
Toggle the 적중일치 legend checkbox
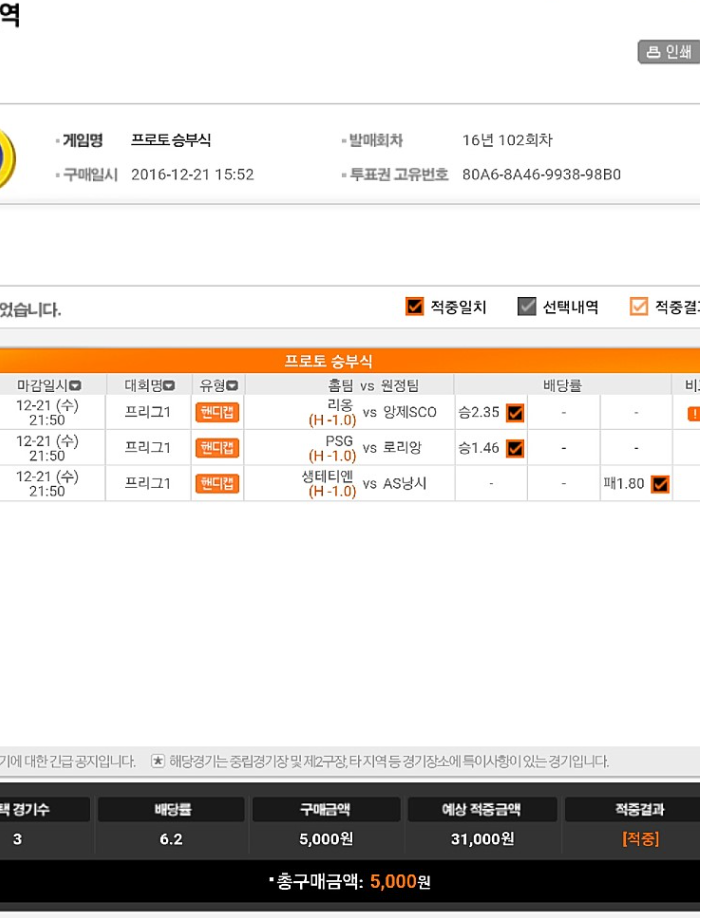coord(414,306)
